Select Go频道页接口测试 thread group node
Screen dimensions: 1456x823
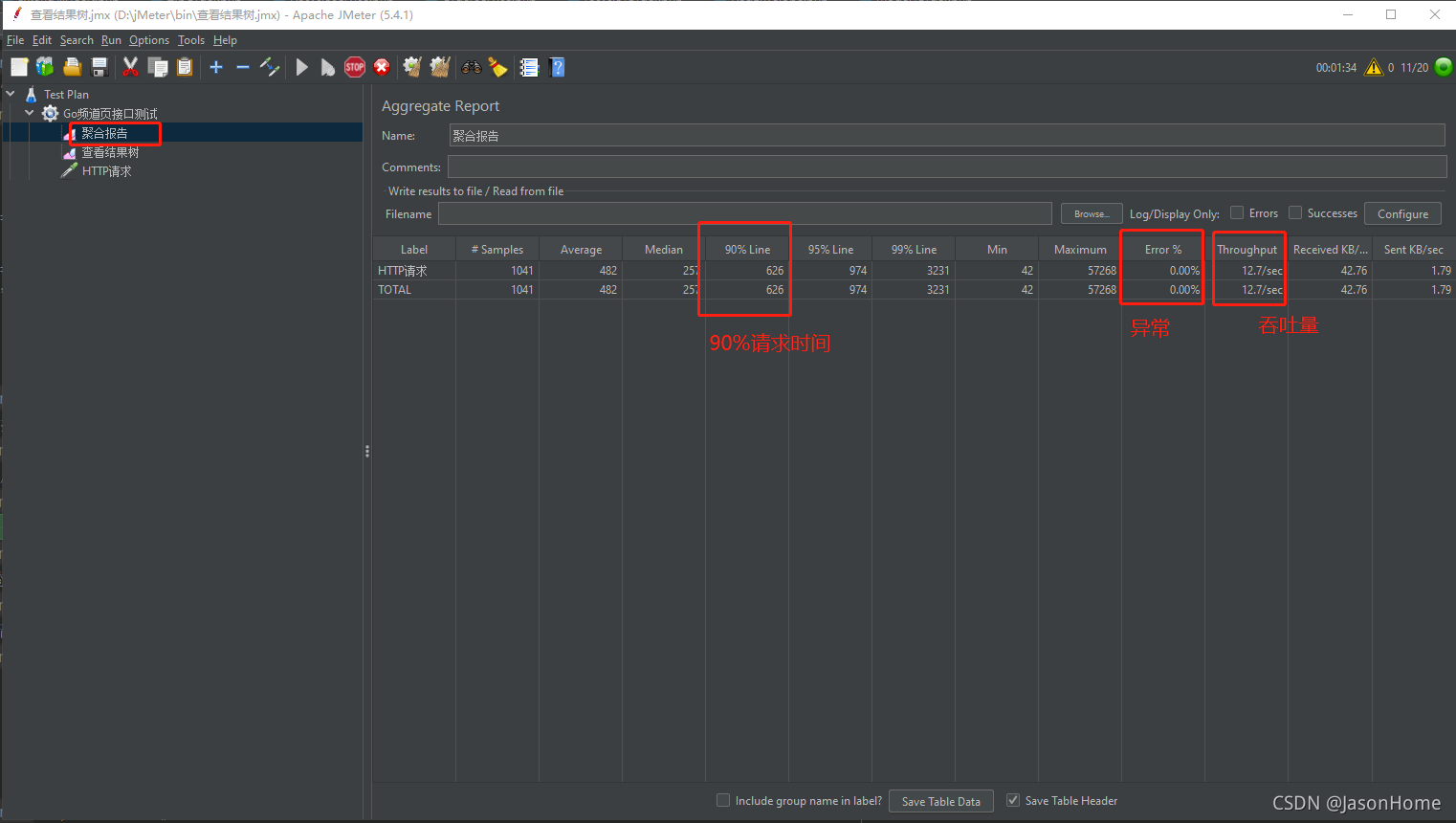(110, 113)
